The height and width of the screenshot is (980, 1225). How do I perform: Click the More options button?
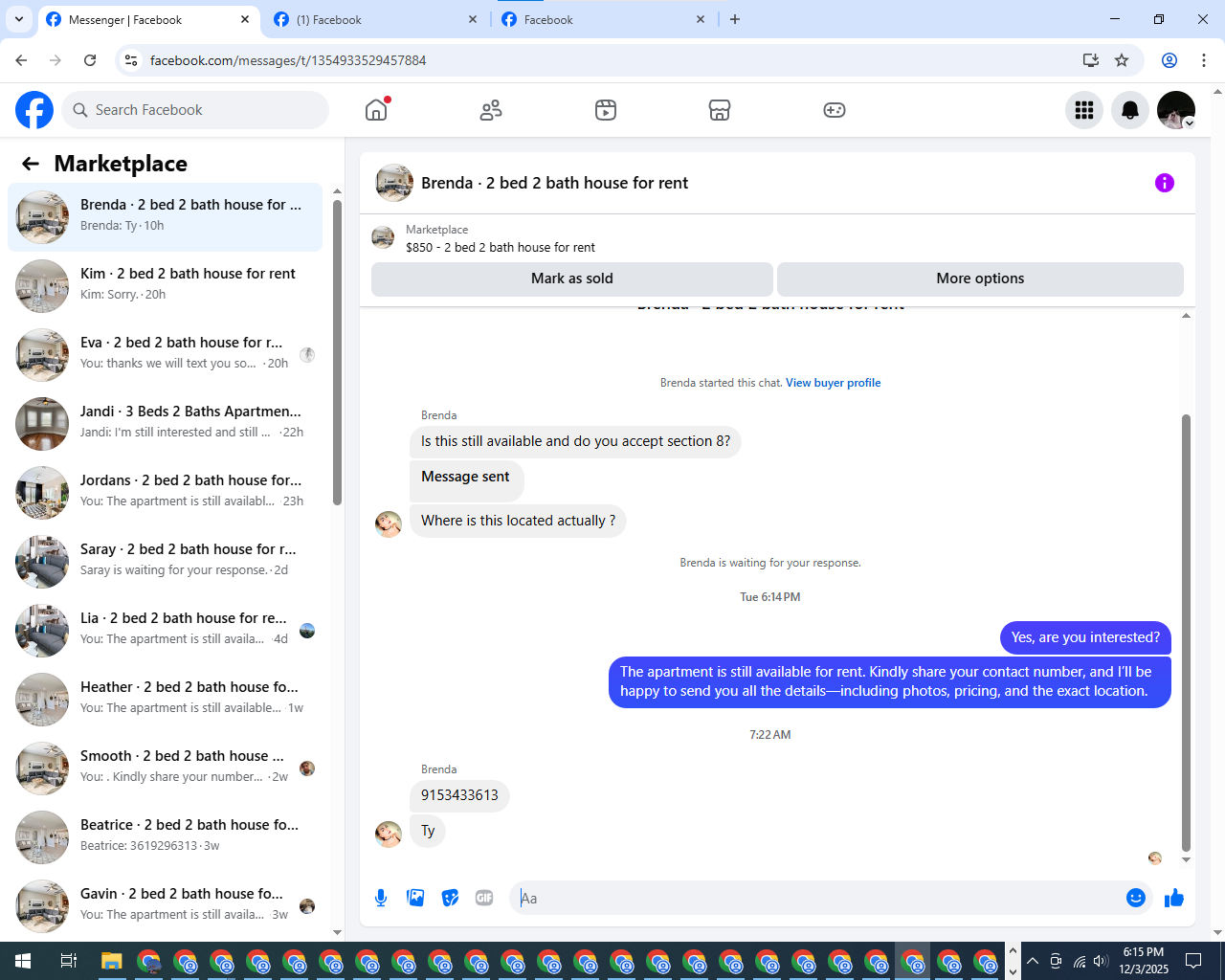980,278
